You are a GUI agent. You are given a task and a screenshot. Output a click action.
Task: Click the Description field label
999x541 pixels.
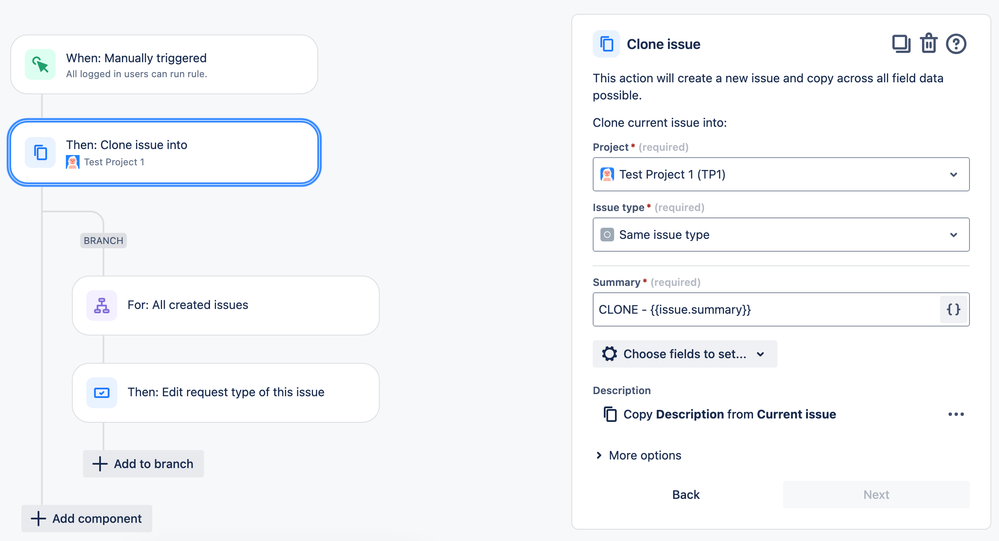coord(622,390)
